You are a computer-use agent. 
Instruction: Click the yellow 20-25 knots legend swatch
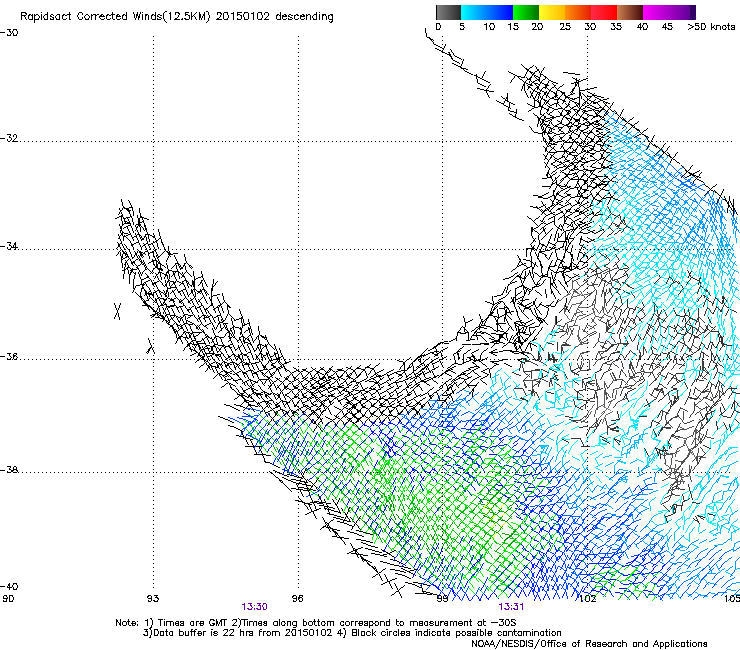[x=552, y=12]
